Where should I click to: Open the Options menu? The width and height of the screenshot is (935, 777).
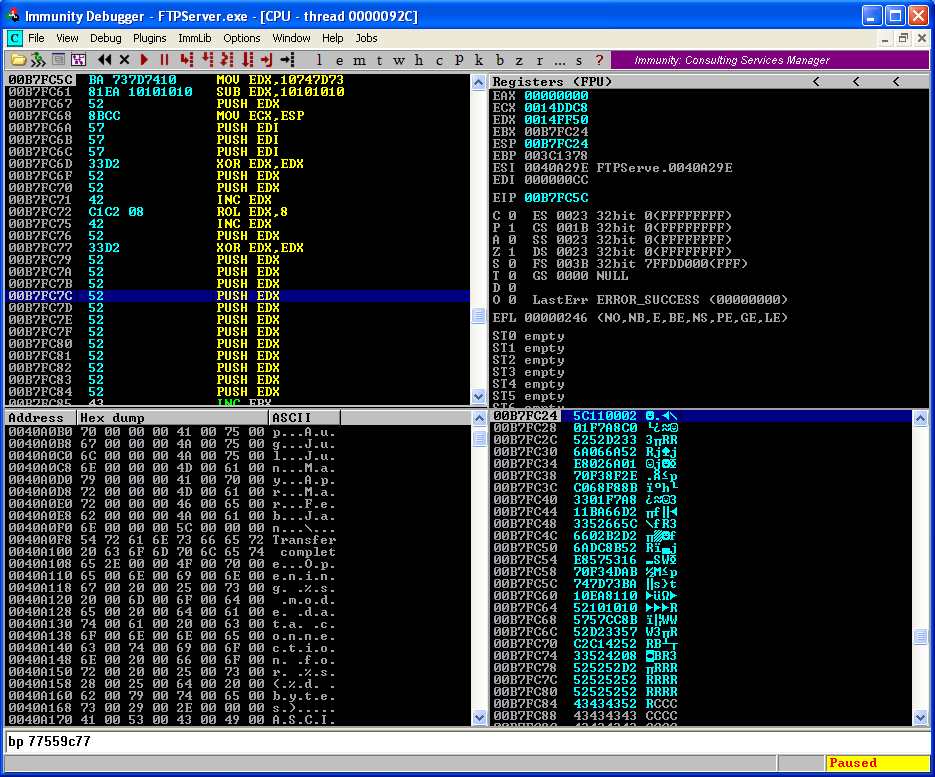242,38
